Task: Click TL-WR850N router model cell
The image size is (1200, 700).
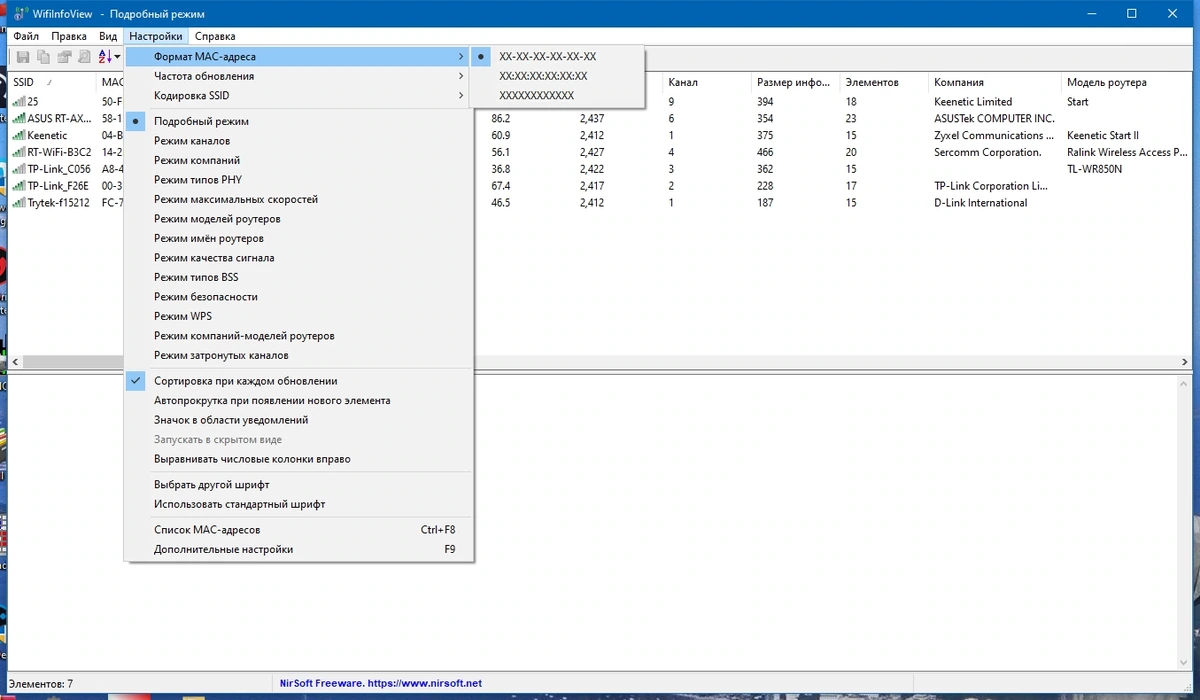Action: coord(1094,169)
